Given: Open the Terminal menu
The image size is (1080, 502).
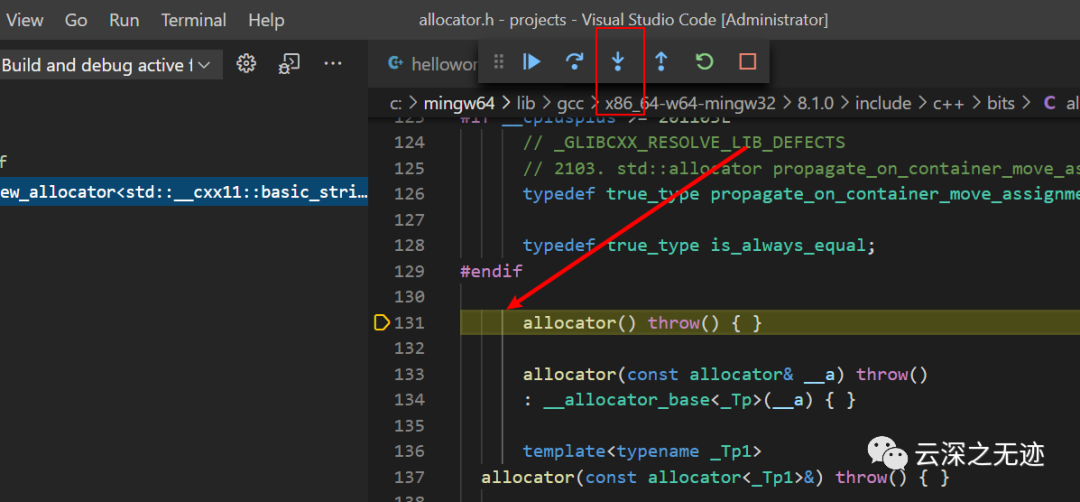Looking at the screenshot, I should pos(194,20).
